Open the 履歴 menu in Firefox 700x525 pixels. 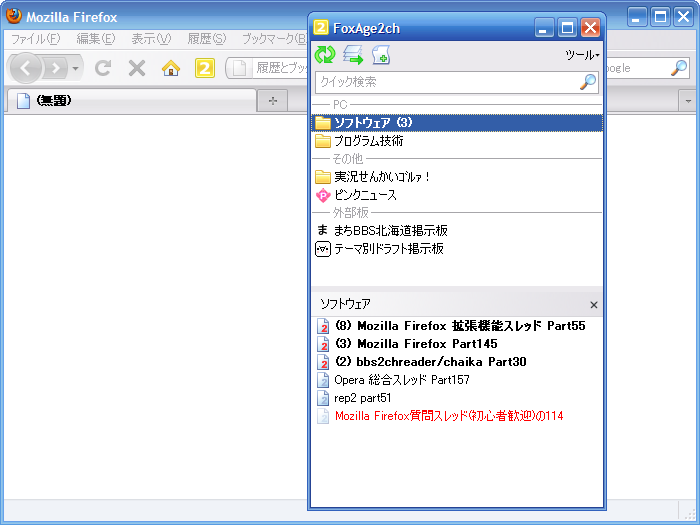click(x=207, y=39)
